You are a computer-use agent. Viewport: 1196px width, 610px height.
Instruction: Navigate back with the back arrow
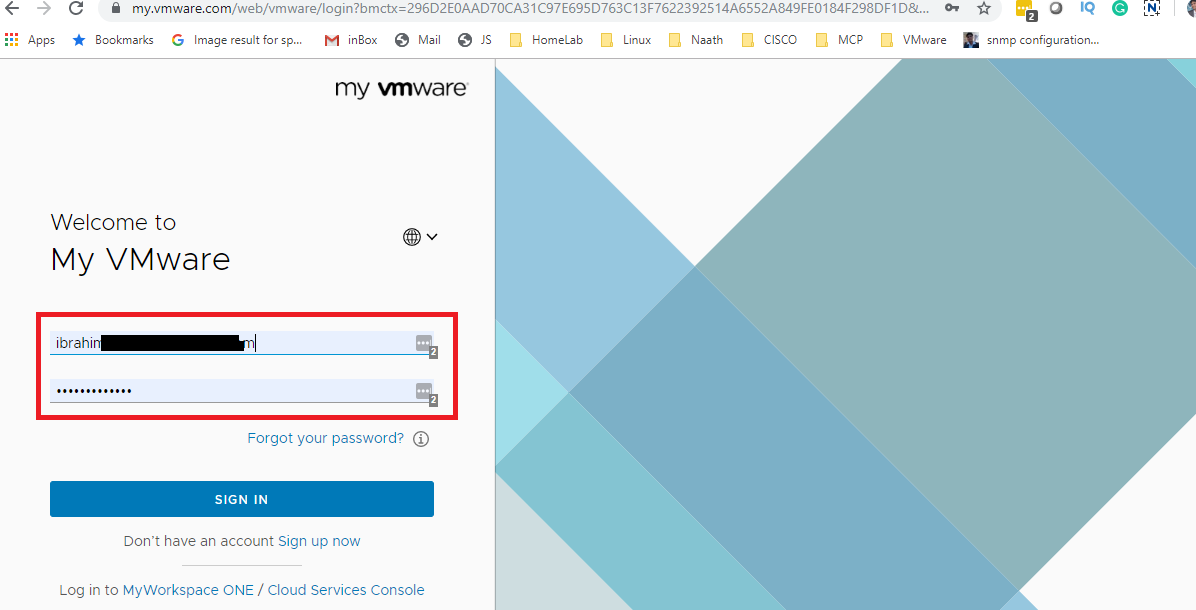[11, 8]
